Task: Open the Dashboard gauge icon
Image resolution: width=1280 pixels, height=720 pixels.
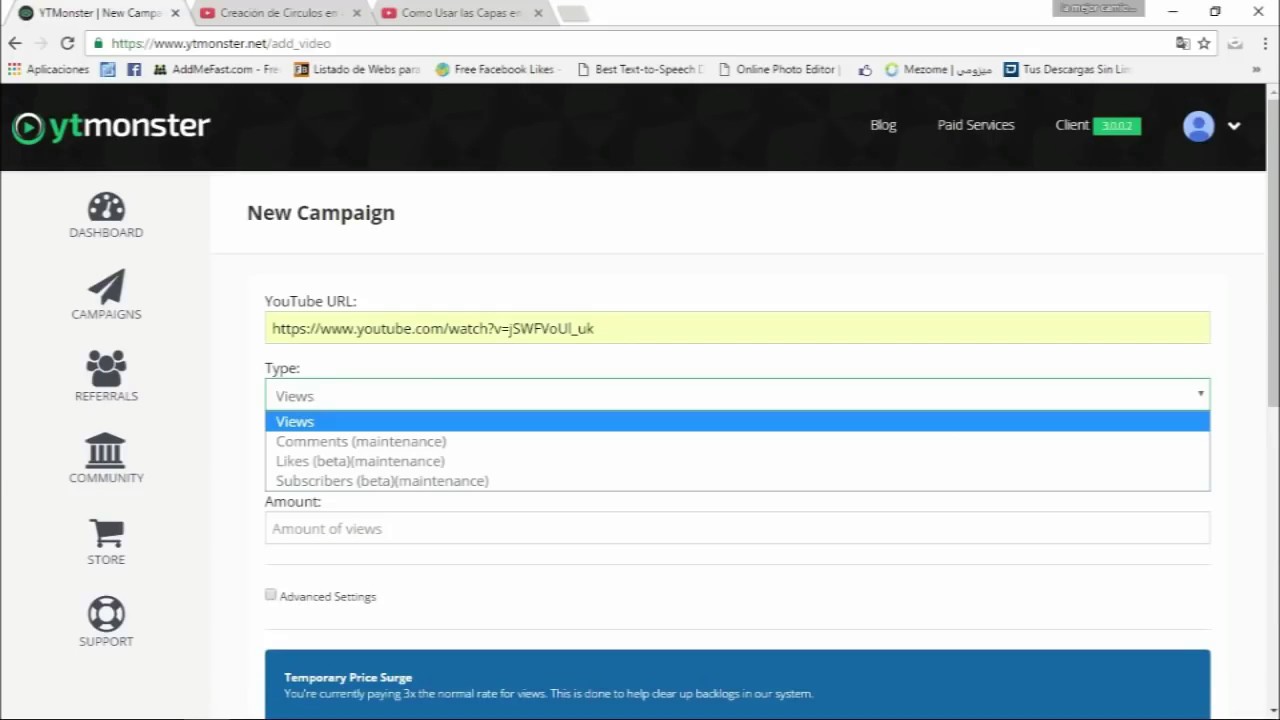Action: 106,207
